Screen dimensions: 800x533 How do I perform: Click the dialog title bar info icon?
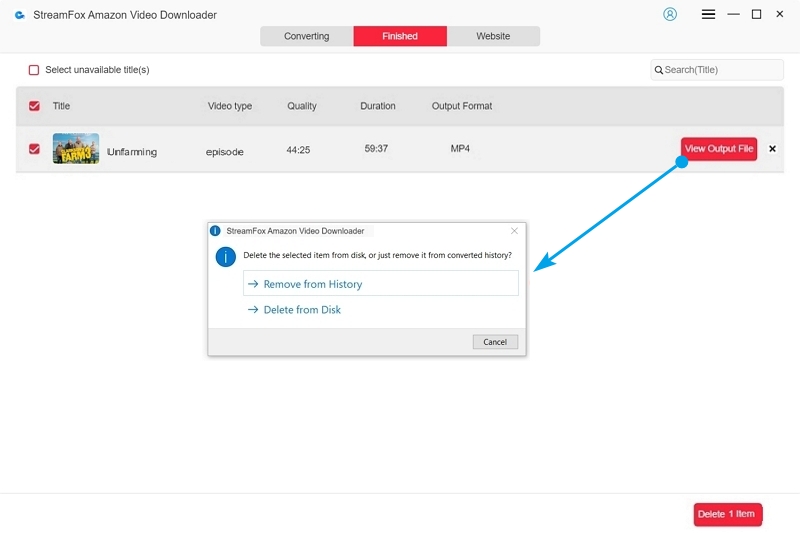tap(215, 231)
